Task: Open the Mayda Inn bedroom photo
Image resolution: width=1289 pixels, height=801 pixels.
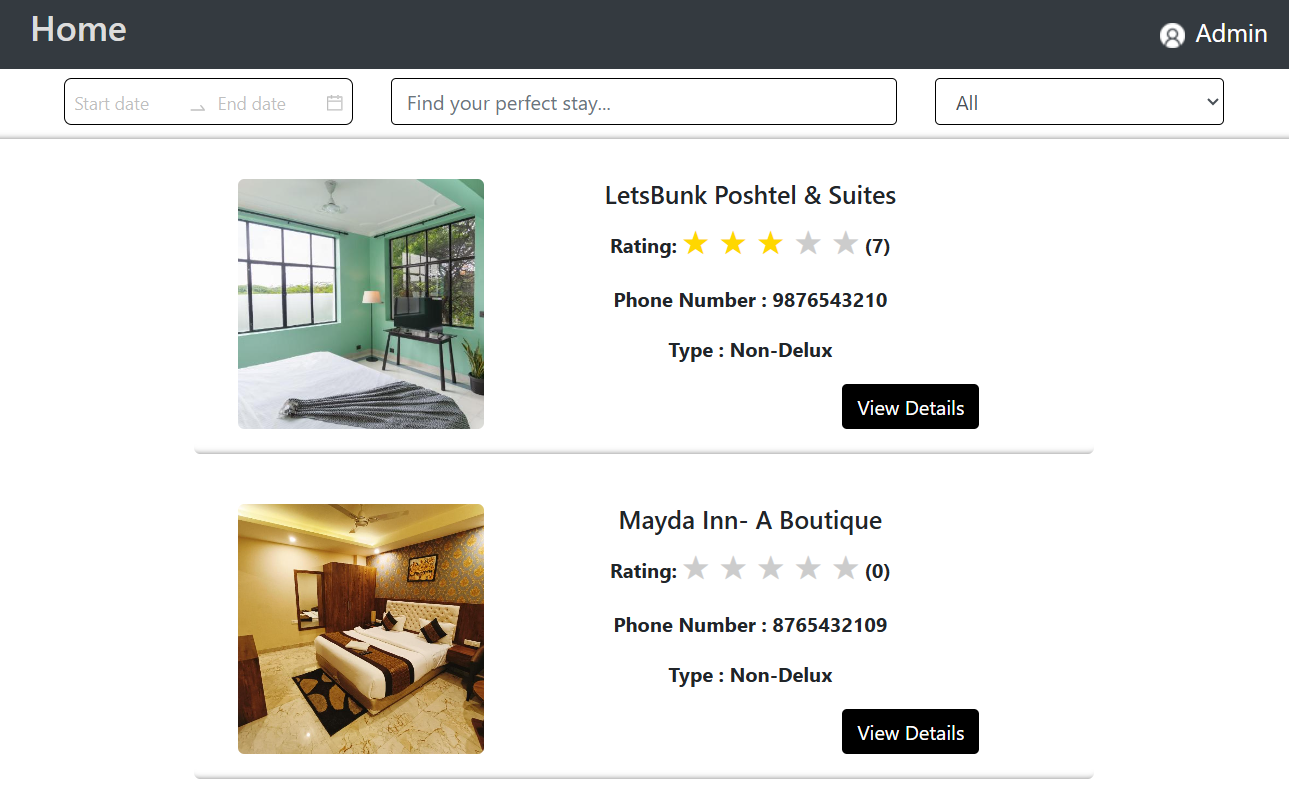Action: click(361, 629)
